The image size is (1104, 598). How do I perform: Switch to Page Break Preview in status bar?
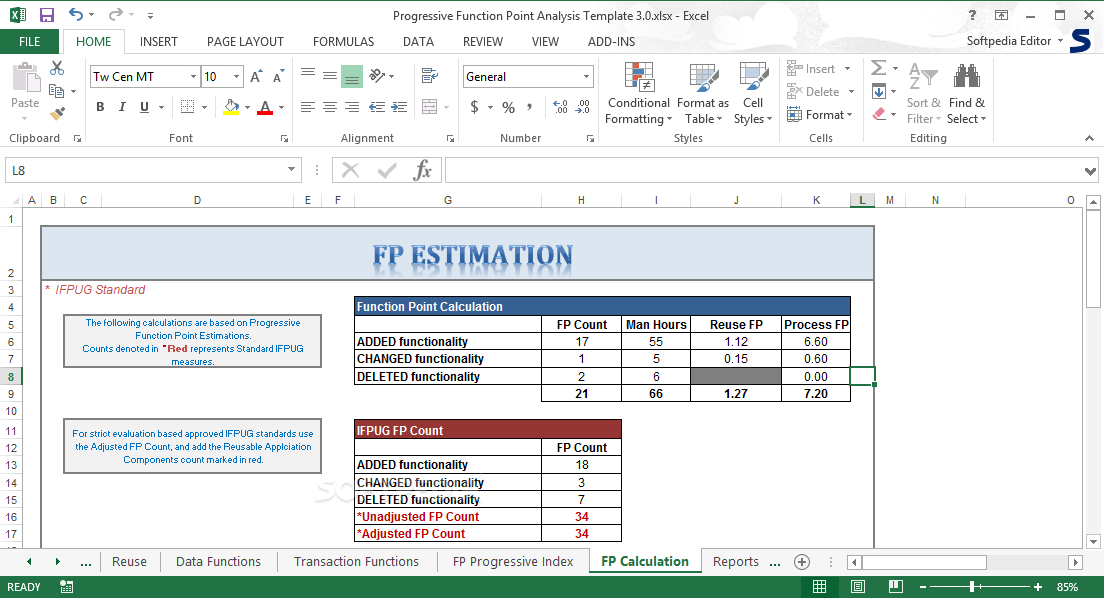(896, 587)
